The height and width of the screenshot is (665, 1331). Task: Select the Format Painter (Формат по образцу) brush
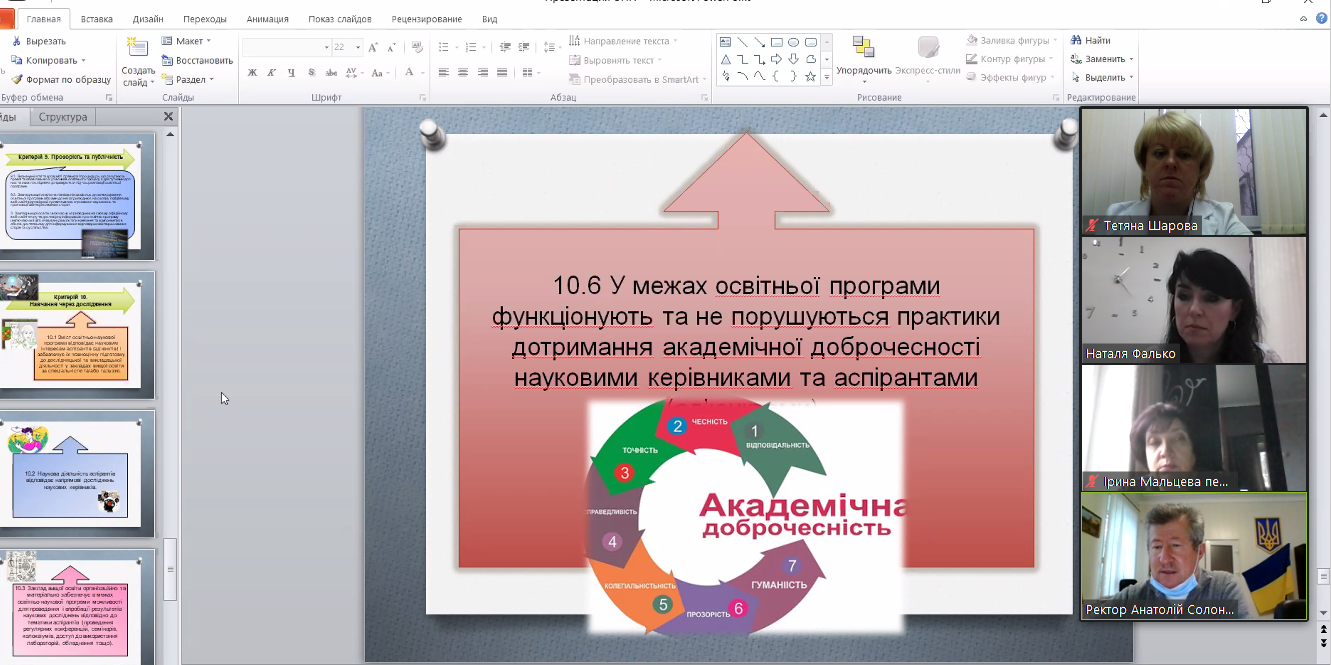pyautogui.click(x=17, y=79)
